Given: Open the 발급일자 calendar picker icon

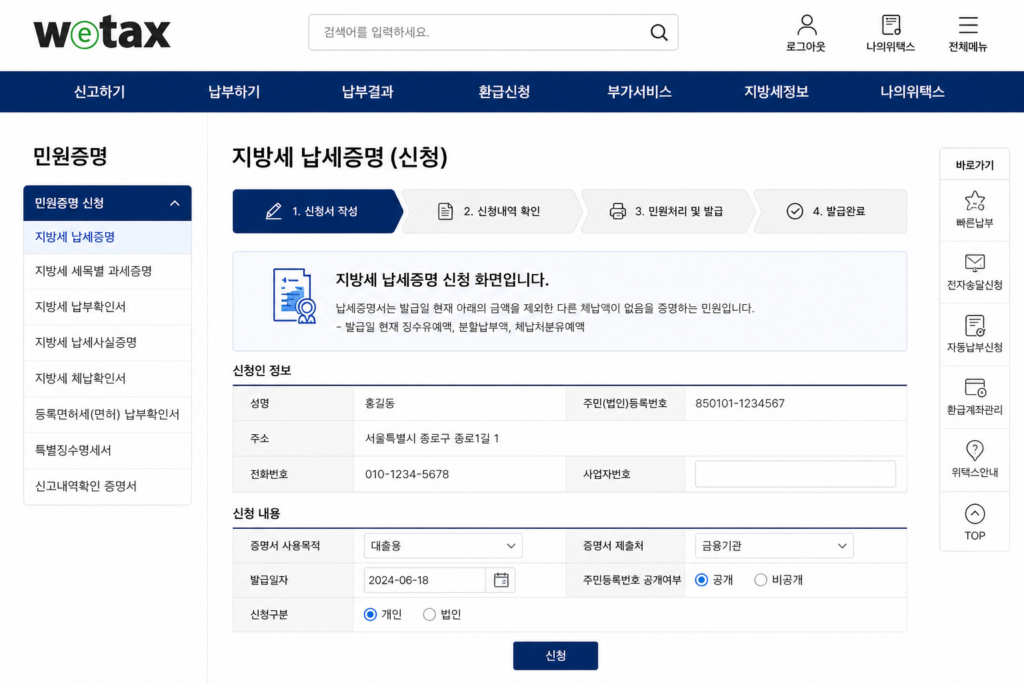Looking at the screenshot, I should [x=501, y=580].
